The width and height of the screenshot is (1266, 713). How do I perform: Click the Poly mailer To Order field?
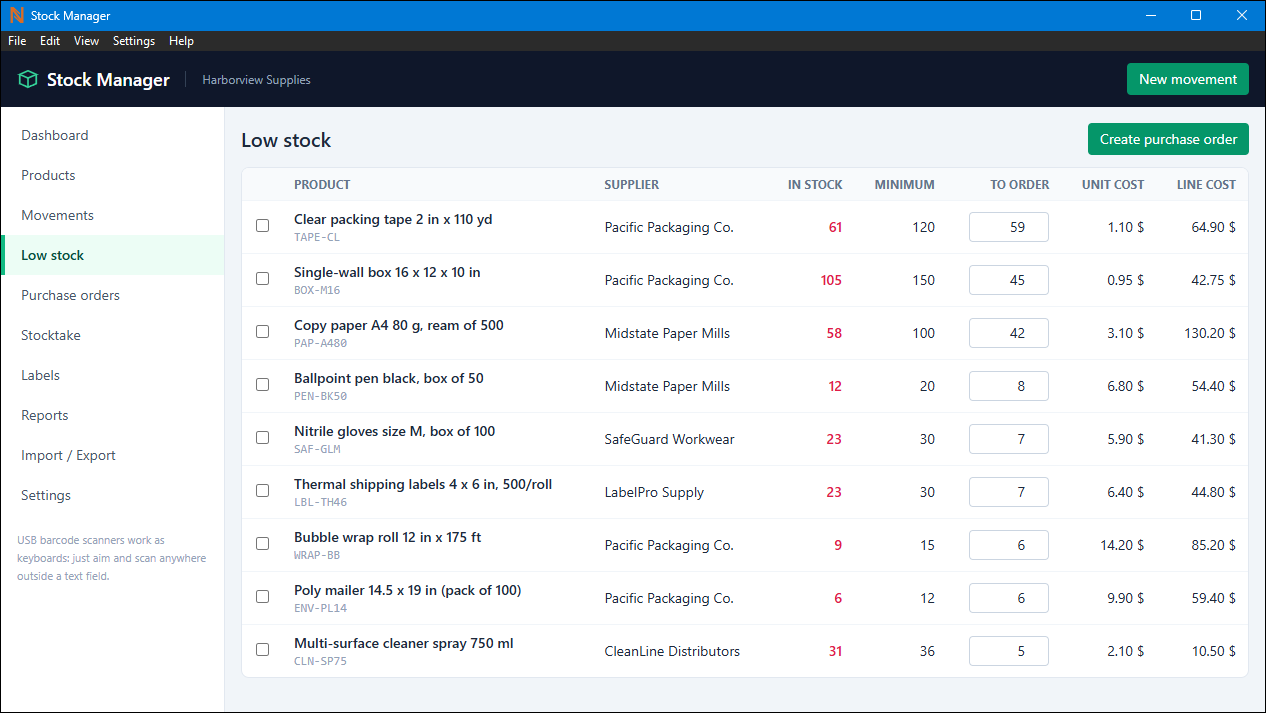[x=1009, y=598]
